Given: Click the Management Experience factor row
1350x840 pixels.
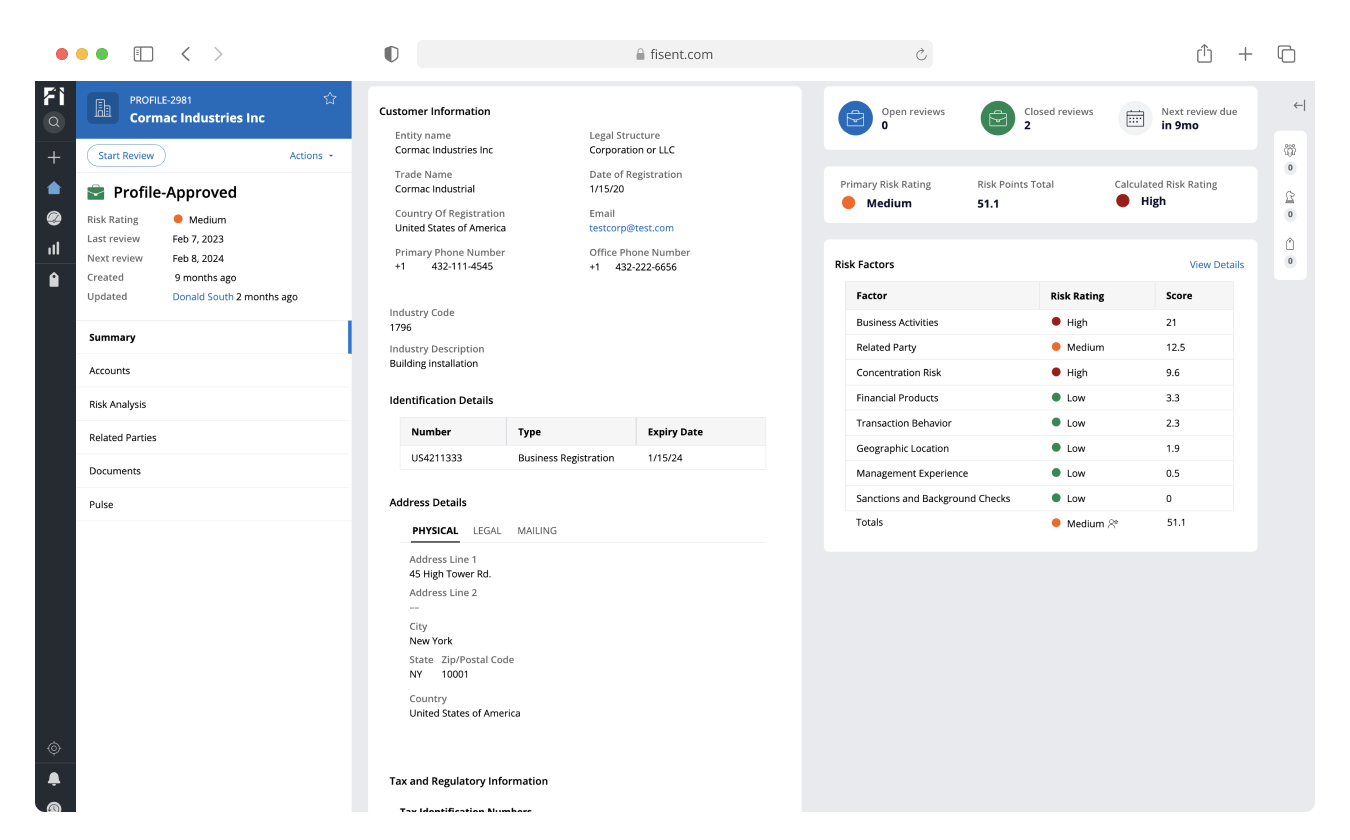Looking at the screenshot, I should [1039, 473].
